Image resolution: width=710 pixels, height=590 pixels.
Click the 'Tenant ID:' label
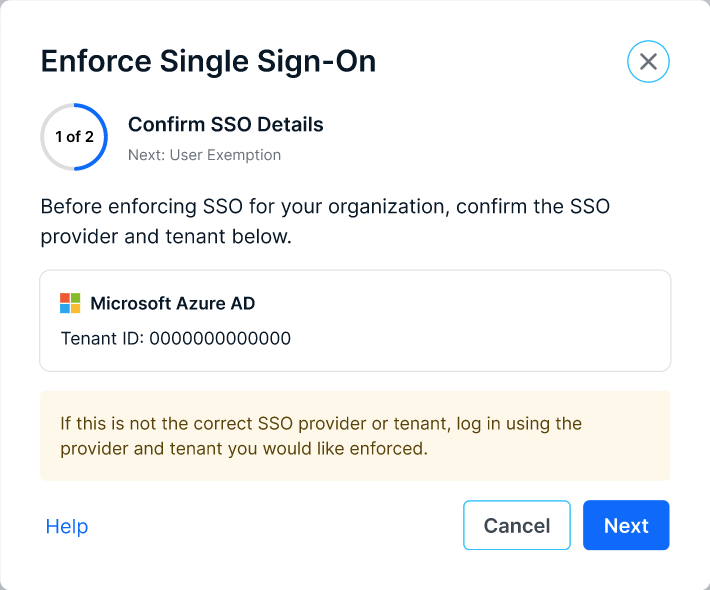pyautogui.click(x=103, y=338)
